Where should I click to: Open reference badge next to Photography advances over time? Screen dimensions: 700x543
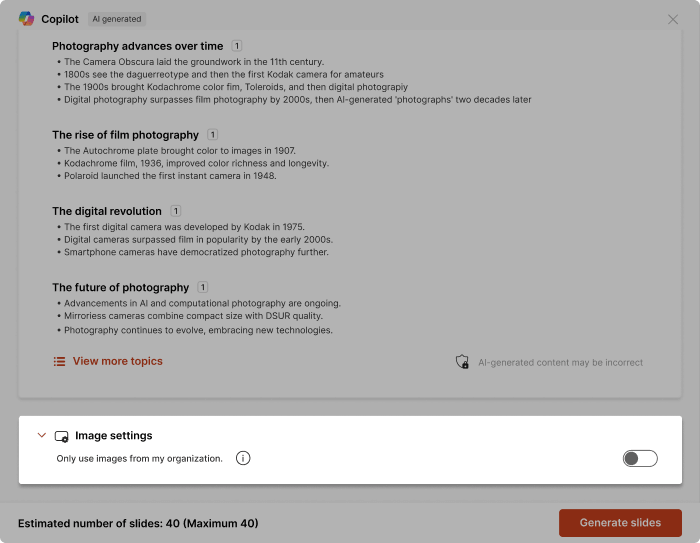click(x=237, y=46)
